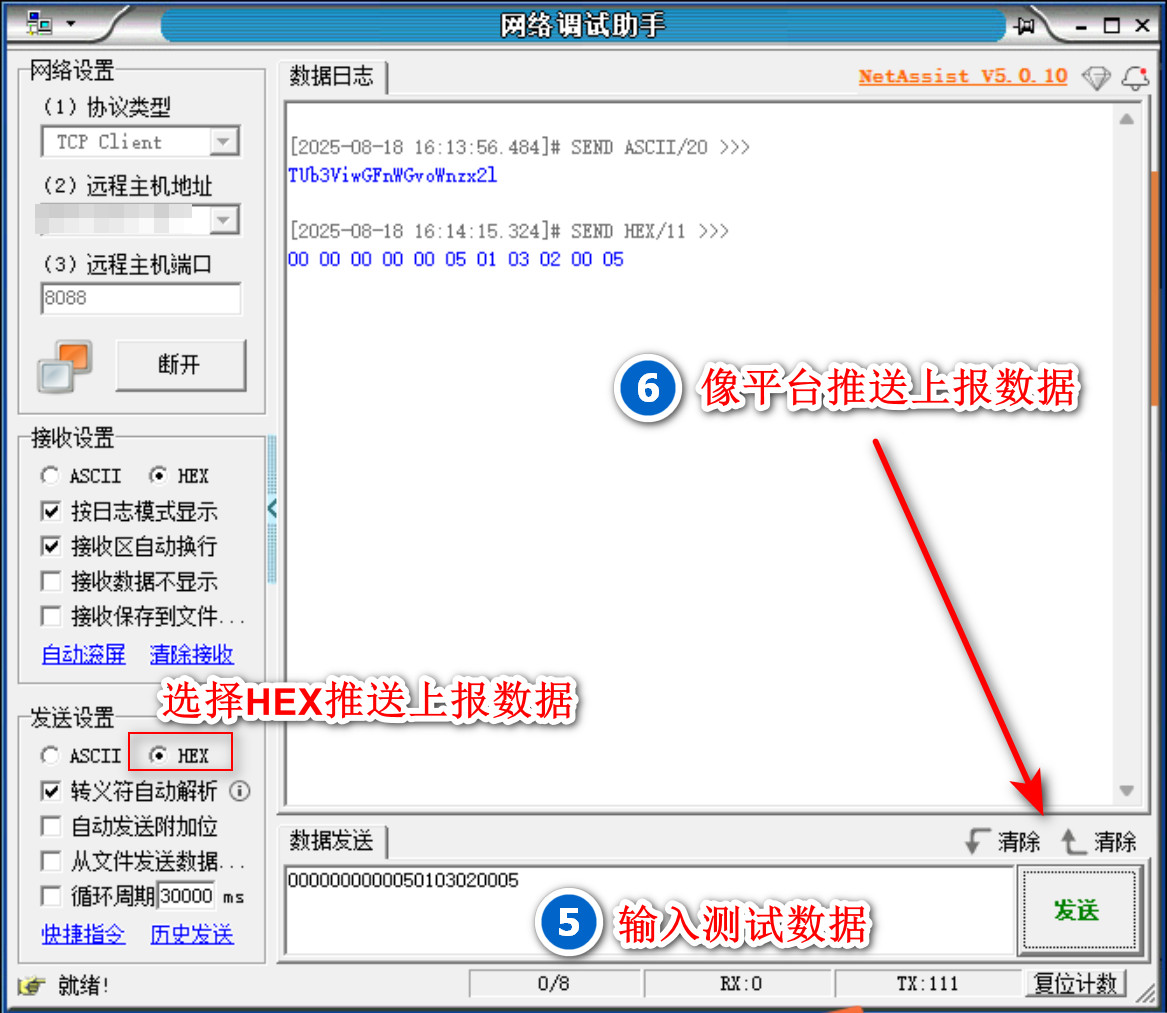
Task: Select ASCII radio in 接收设置
Action: click(x=50, y=476)
